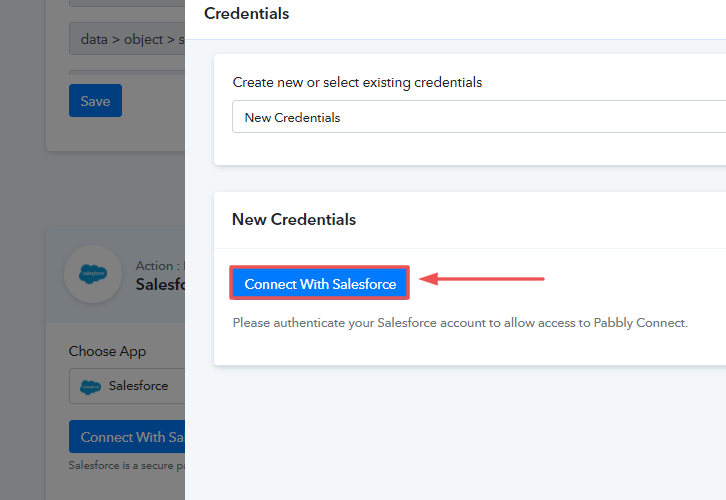Click the large round Salesforce cloud logo
The width and height of the screenshot is (726, 500).
tap(93, 274)
